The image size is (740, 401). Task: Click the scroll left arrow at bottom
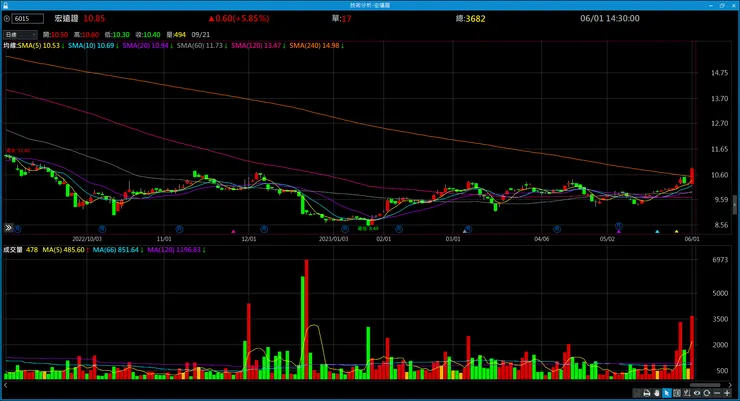coord(6,385)
